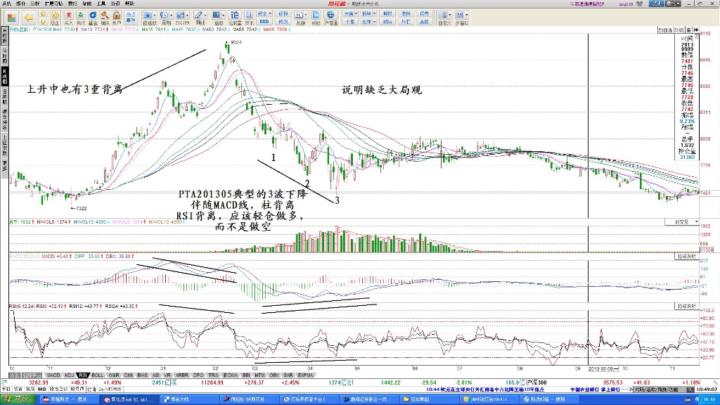Open the 帮助 menu
This screenshot has width=720, height=405.
[x=129, y=3]
